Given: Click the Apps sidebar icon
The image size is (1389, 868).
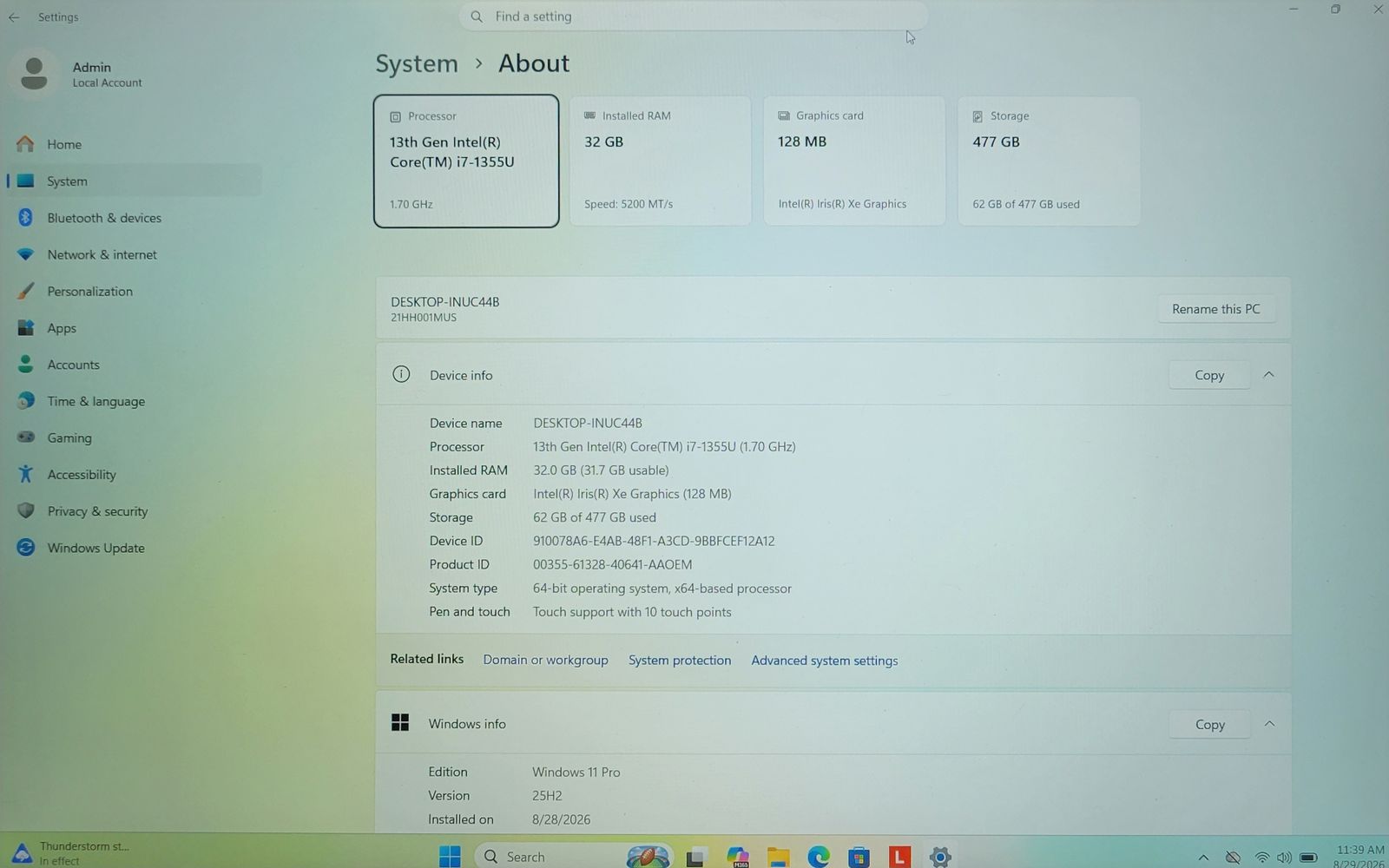Looking at the screenshot, I should pyautogui.click(x=26, y=328).
